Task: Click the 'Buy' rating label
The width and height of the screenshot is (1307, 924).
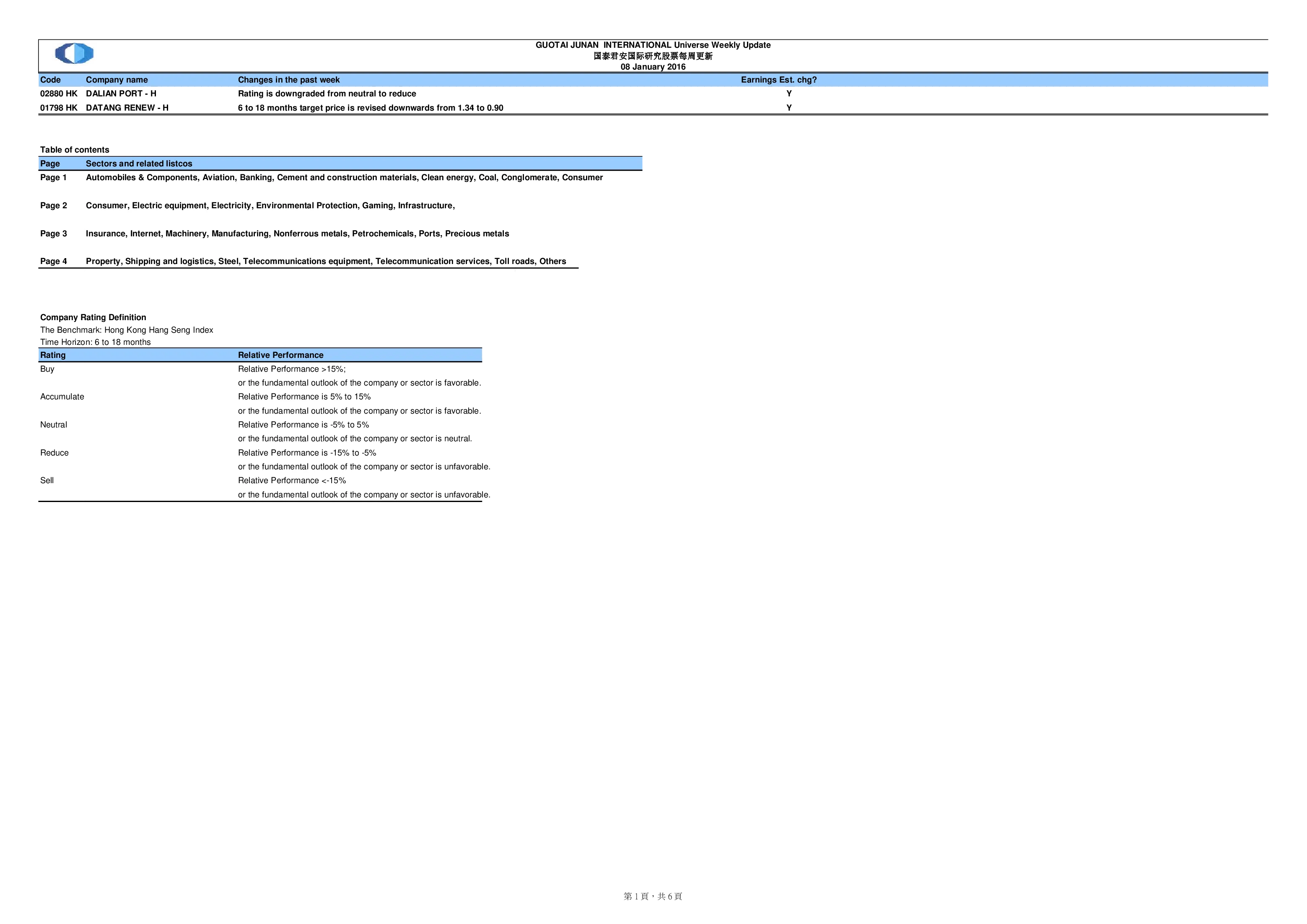Action: pos(47,369)
